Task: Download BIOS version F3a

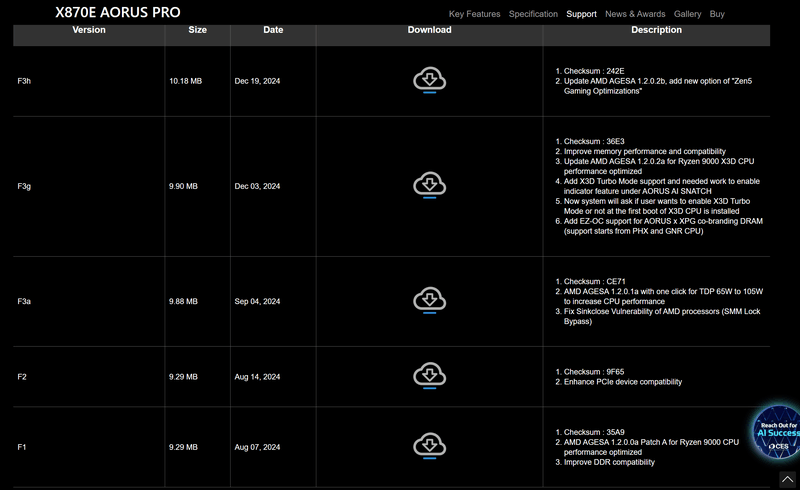Action: pyautogui.click(x=429, y=300)
